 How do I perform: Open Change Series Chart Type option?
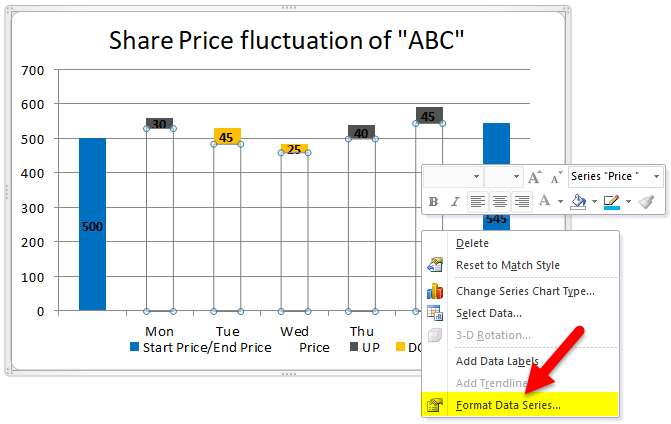(525, 291)
